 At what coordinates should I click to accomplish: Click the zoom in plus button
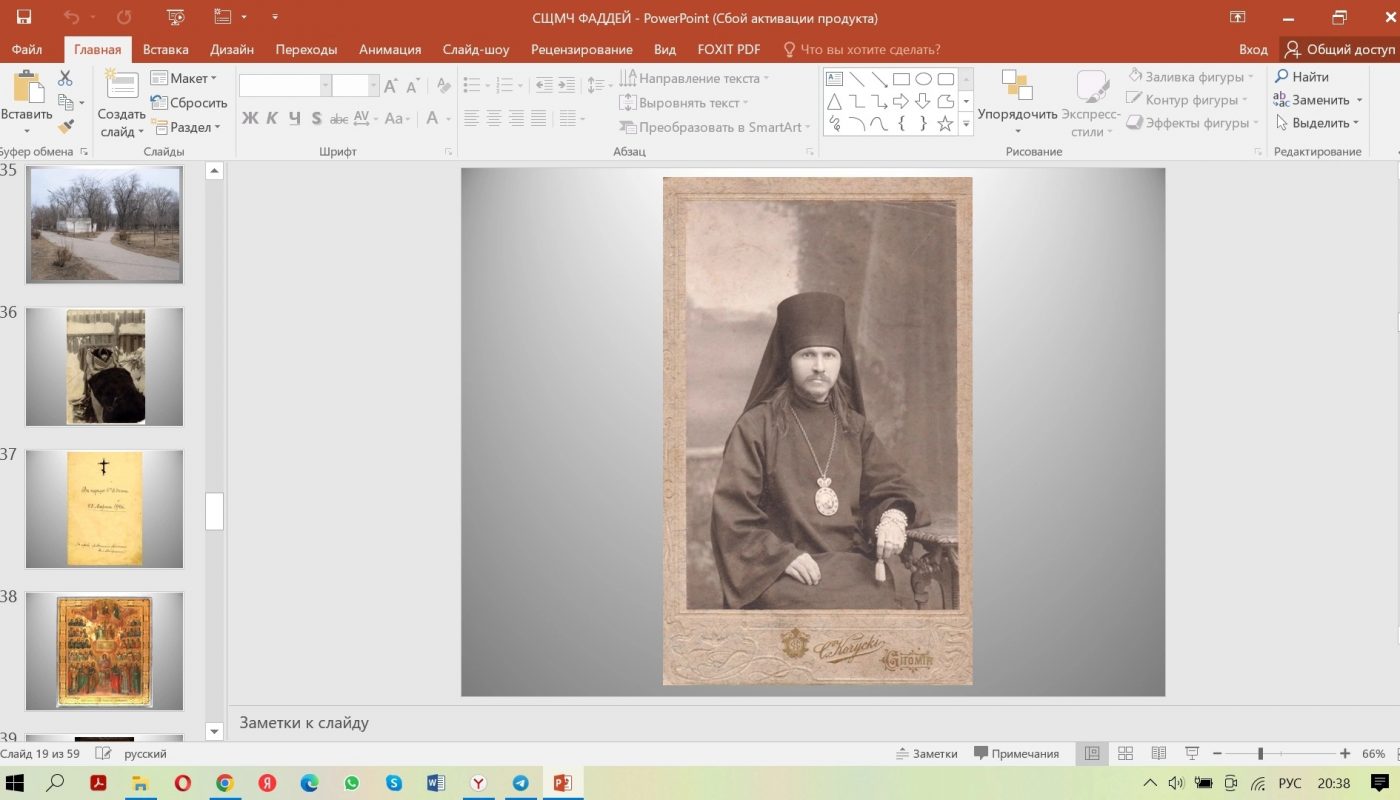pos(1345,753)
